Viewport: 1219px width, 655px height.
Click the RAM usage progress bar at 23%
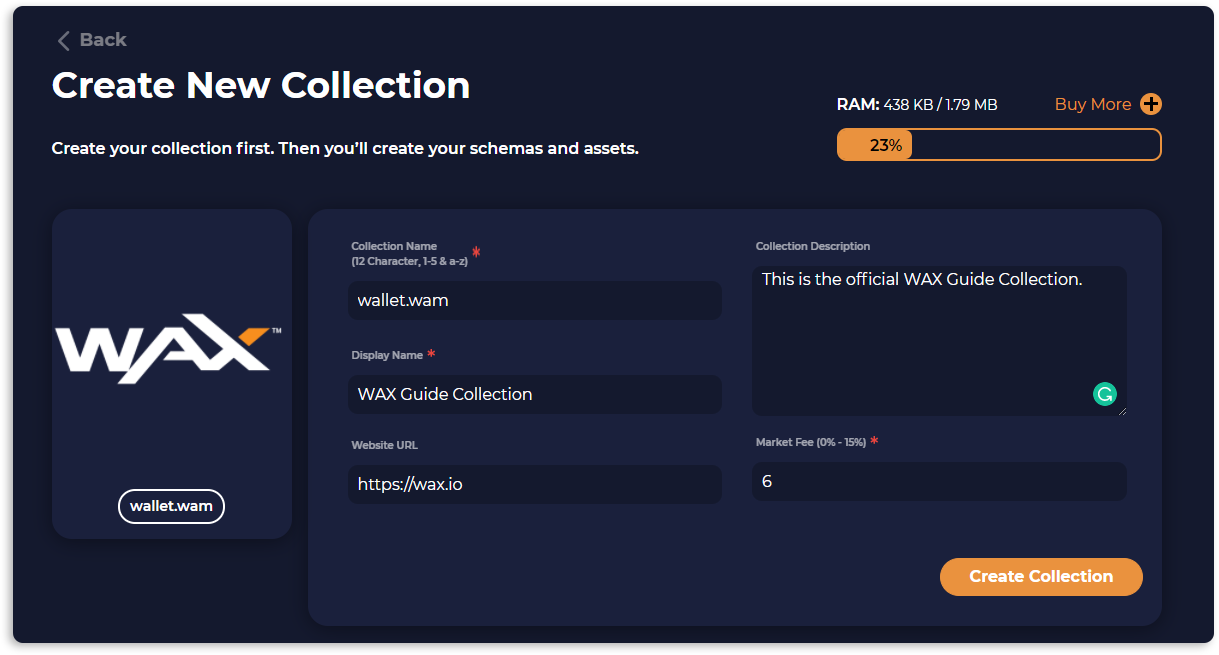pos(999,145)
